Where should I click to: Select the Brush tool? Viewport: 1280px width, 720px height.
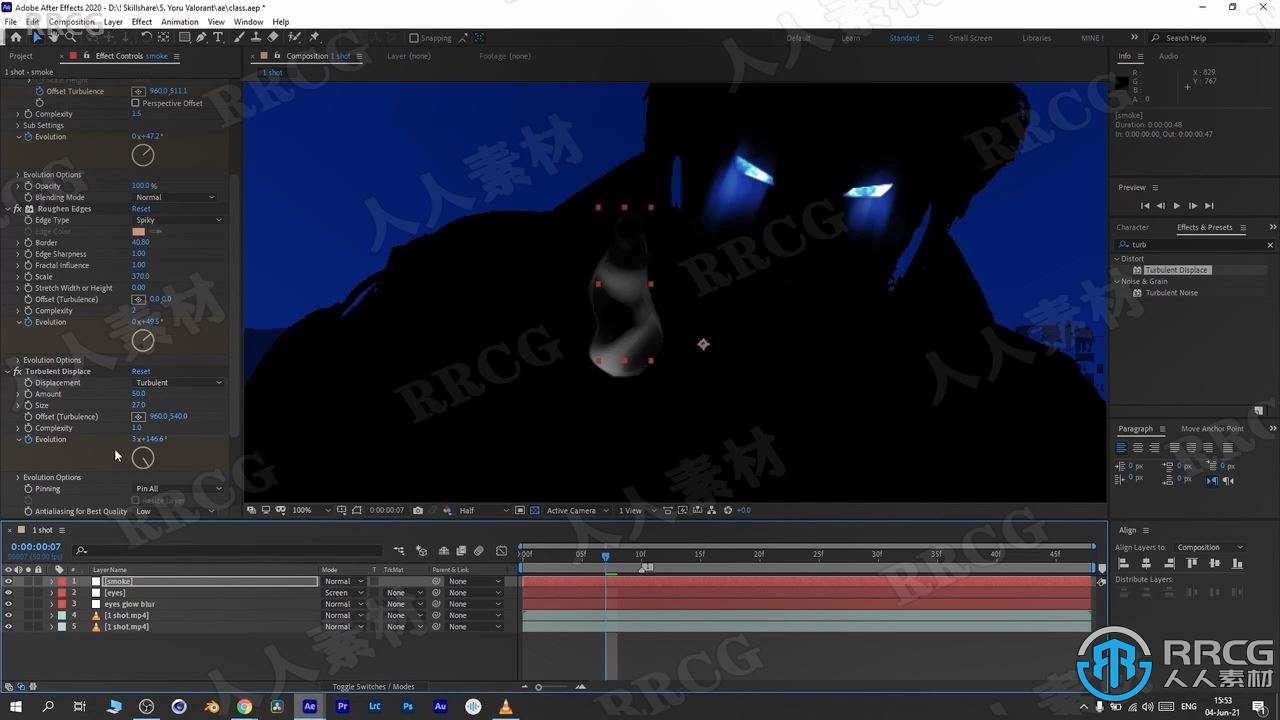click(x=239, y=37)
